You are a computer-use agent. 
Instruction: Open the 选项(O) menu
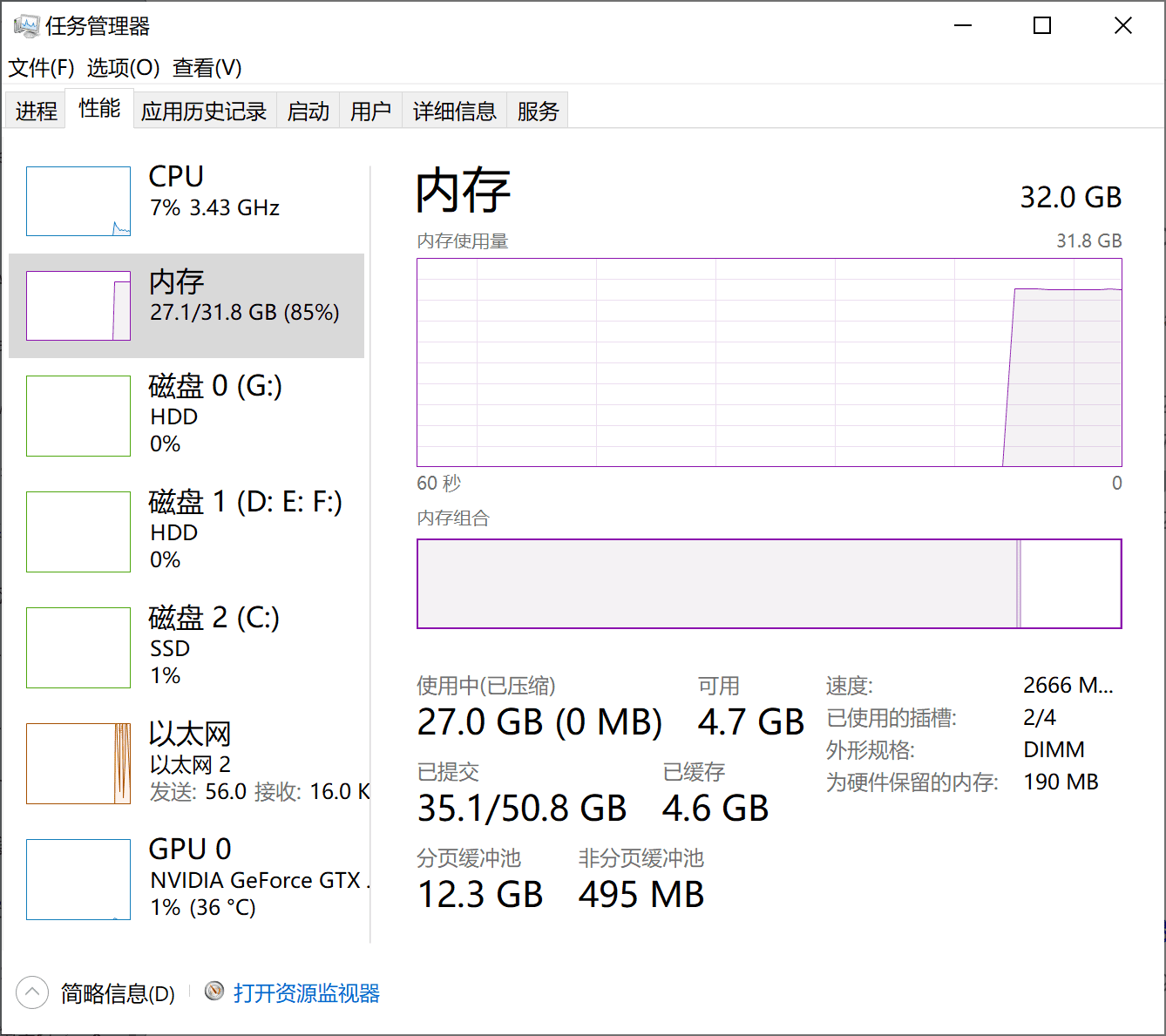[123, 68]
